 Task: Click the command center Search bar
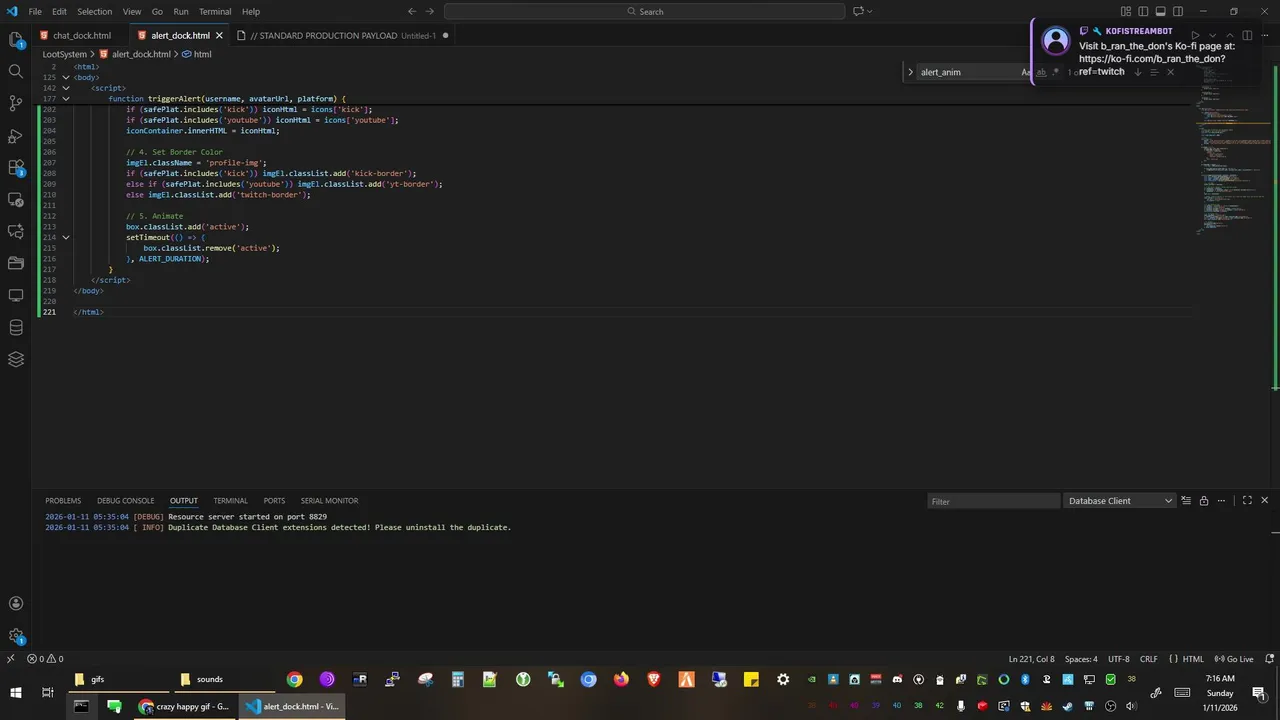(645, 11)
